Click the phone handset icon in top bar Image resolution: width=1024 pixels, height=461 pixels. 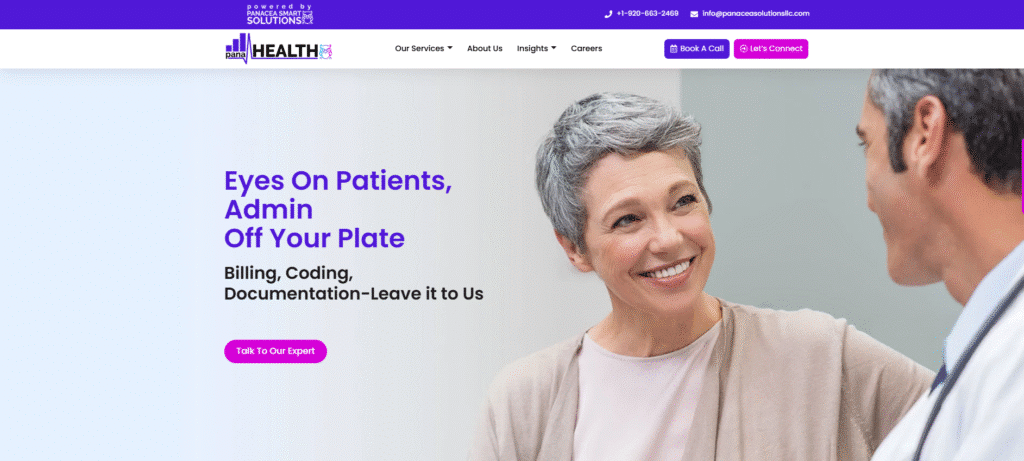(608, 14)
